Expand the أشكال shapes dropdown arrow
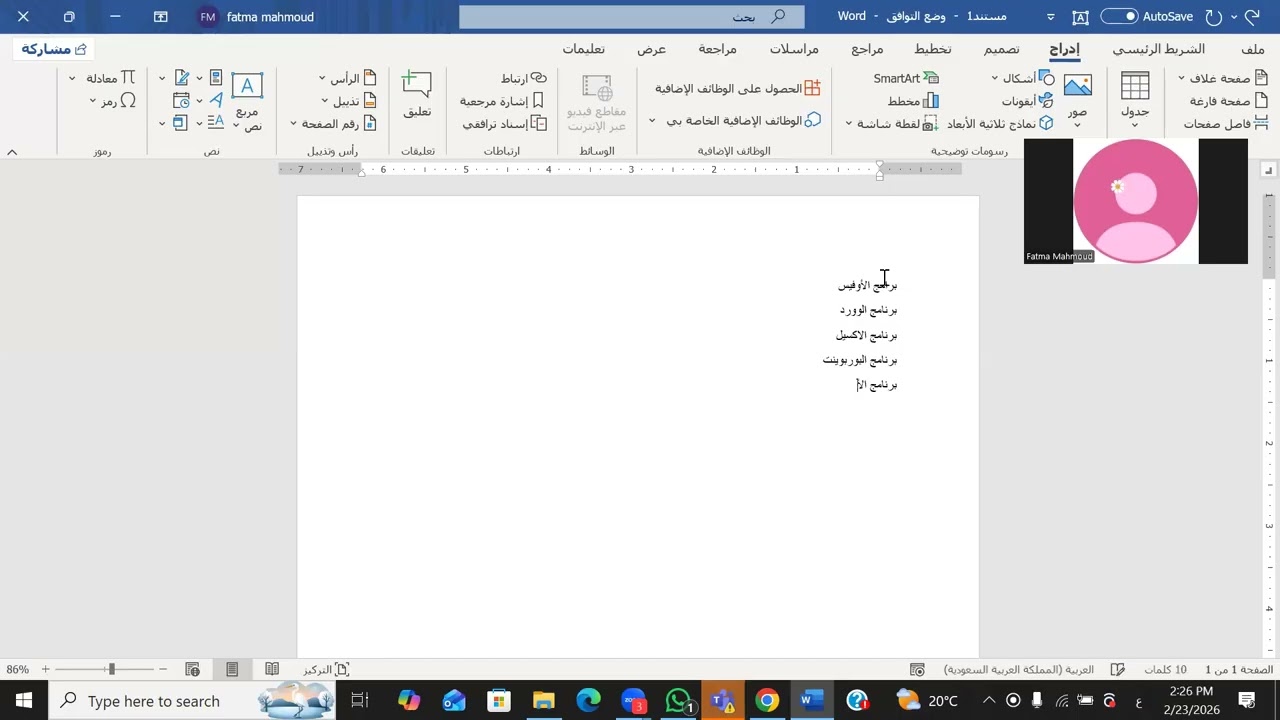This screenshot has height=720, width=1280. 995,78
